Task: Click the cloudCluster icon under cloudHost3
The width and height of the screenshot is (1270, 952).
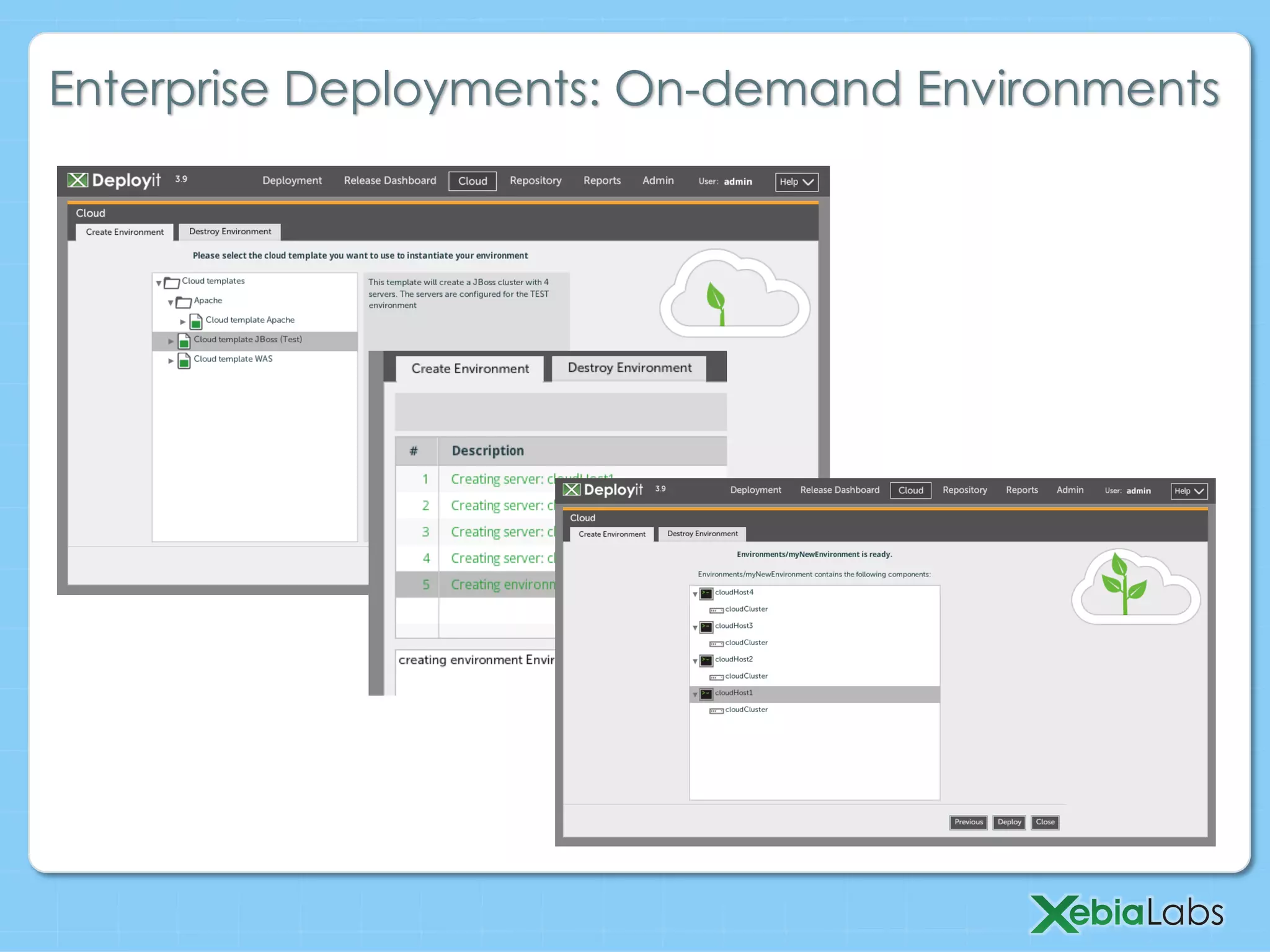Action: click(716, 644)
